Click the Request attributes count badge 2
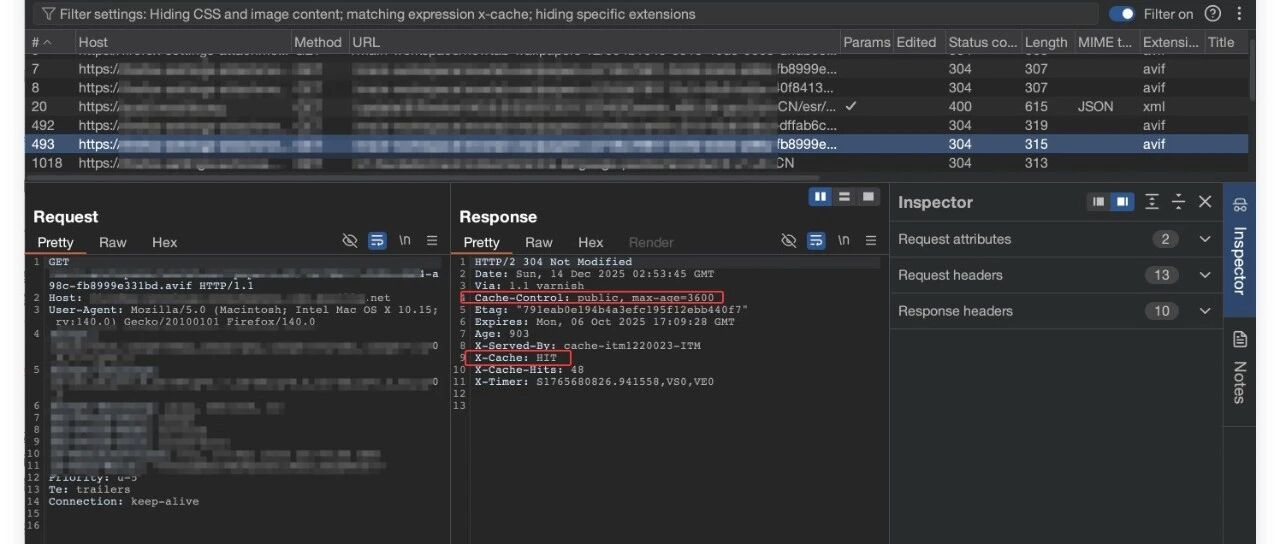The height and width of the screenshot is (544, 1280). point(1165,239)
